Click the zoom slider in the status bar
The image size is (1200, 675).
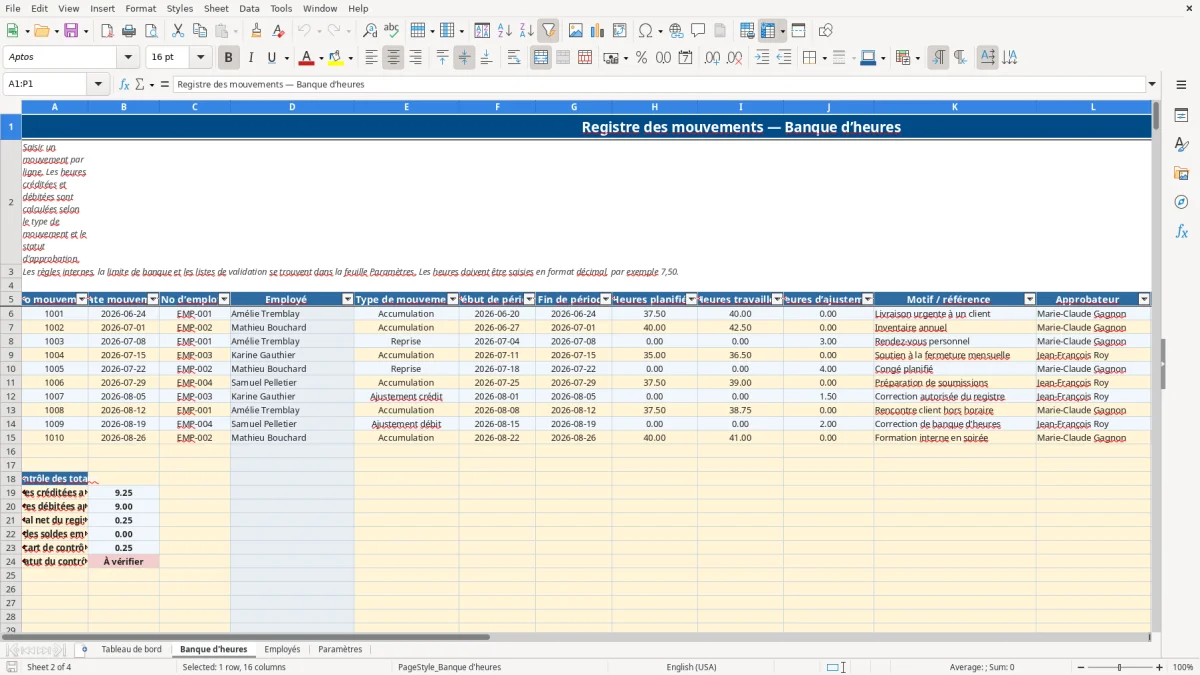pyautogui.click(x=1119, y=667)
